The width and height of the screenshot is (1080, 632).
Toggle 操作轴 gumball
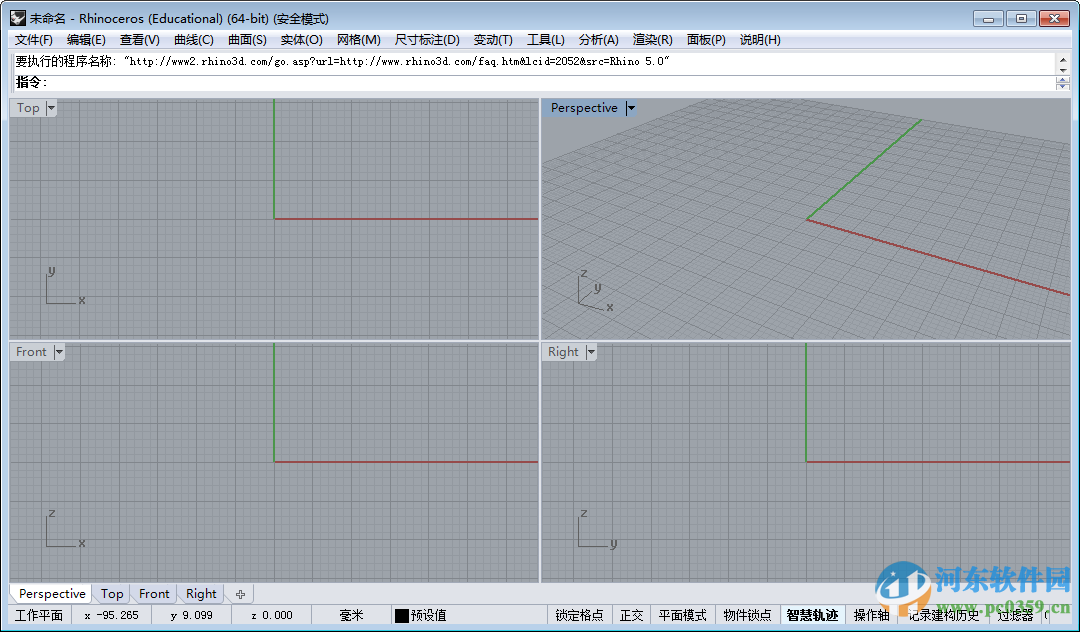pyautogui.click(x=871, y=615)
